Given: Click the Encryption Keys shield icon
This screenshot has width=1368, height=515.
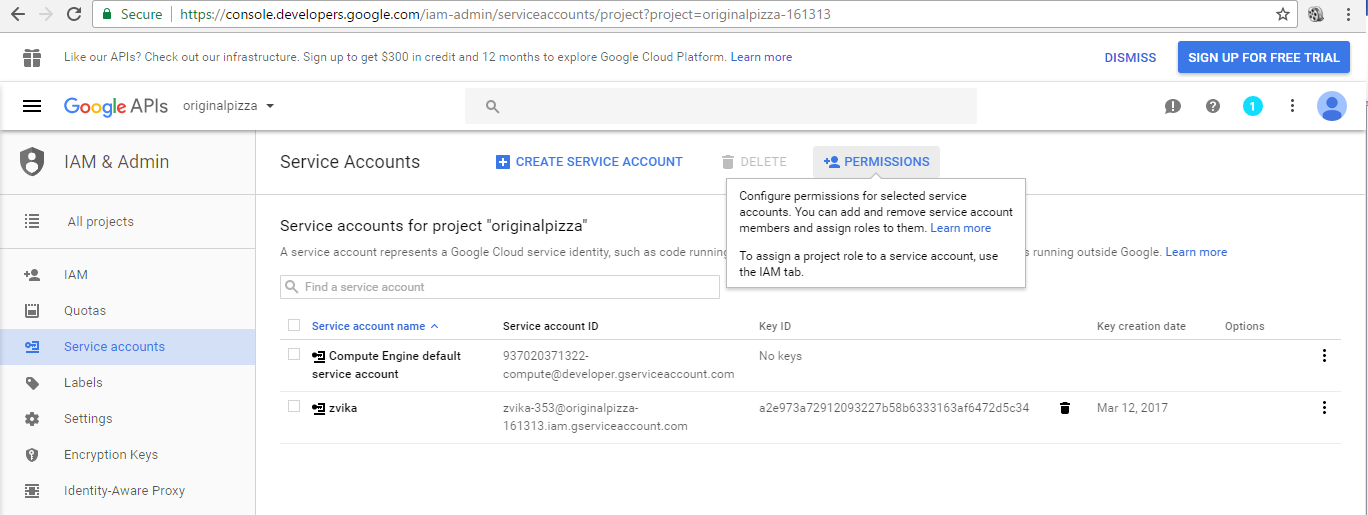Looking at the screenshot, I should tap(32, 455).
